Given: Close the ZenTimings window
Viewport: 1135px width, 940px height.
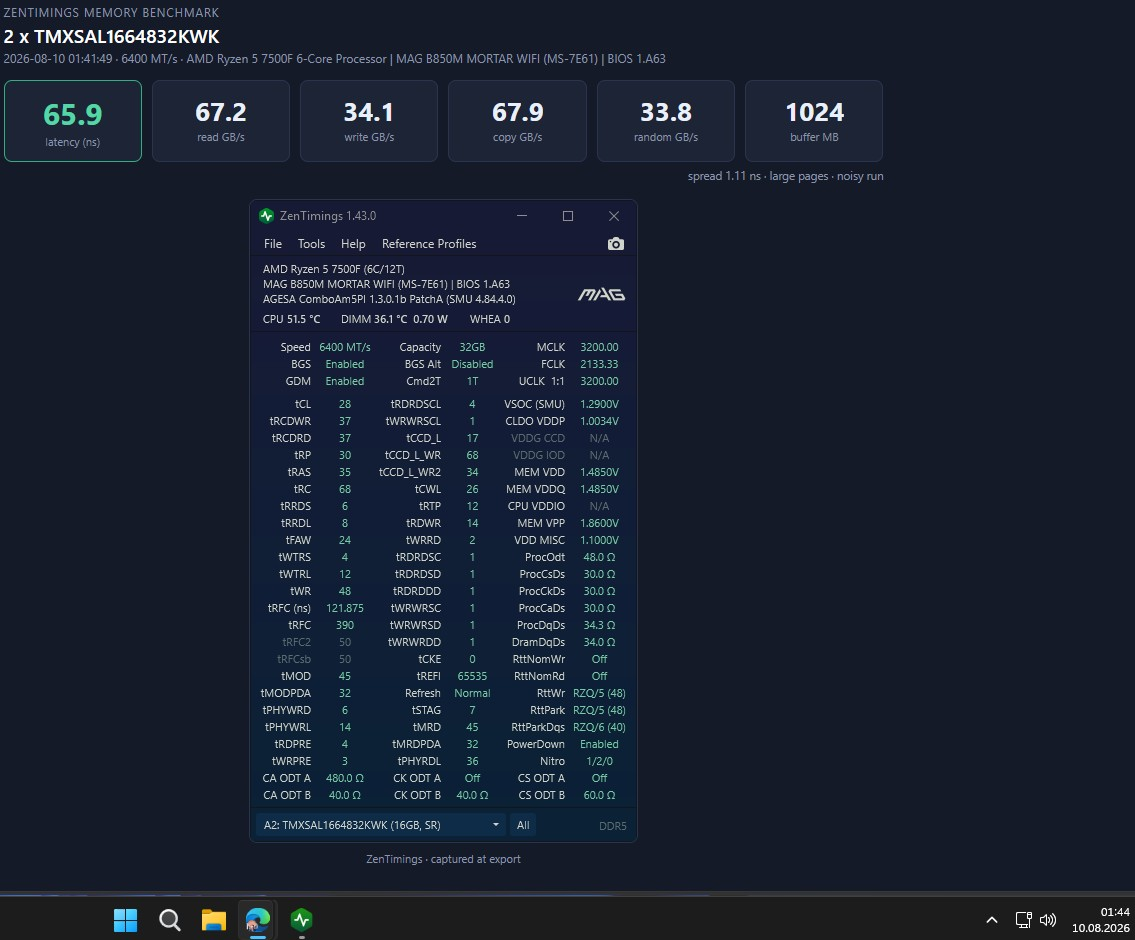Looking at the screenshot, I should coord(614,216).
